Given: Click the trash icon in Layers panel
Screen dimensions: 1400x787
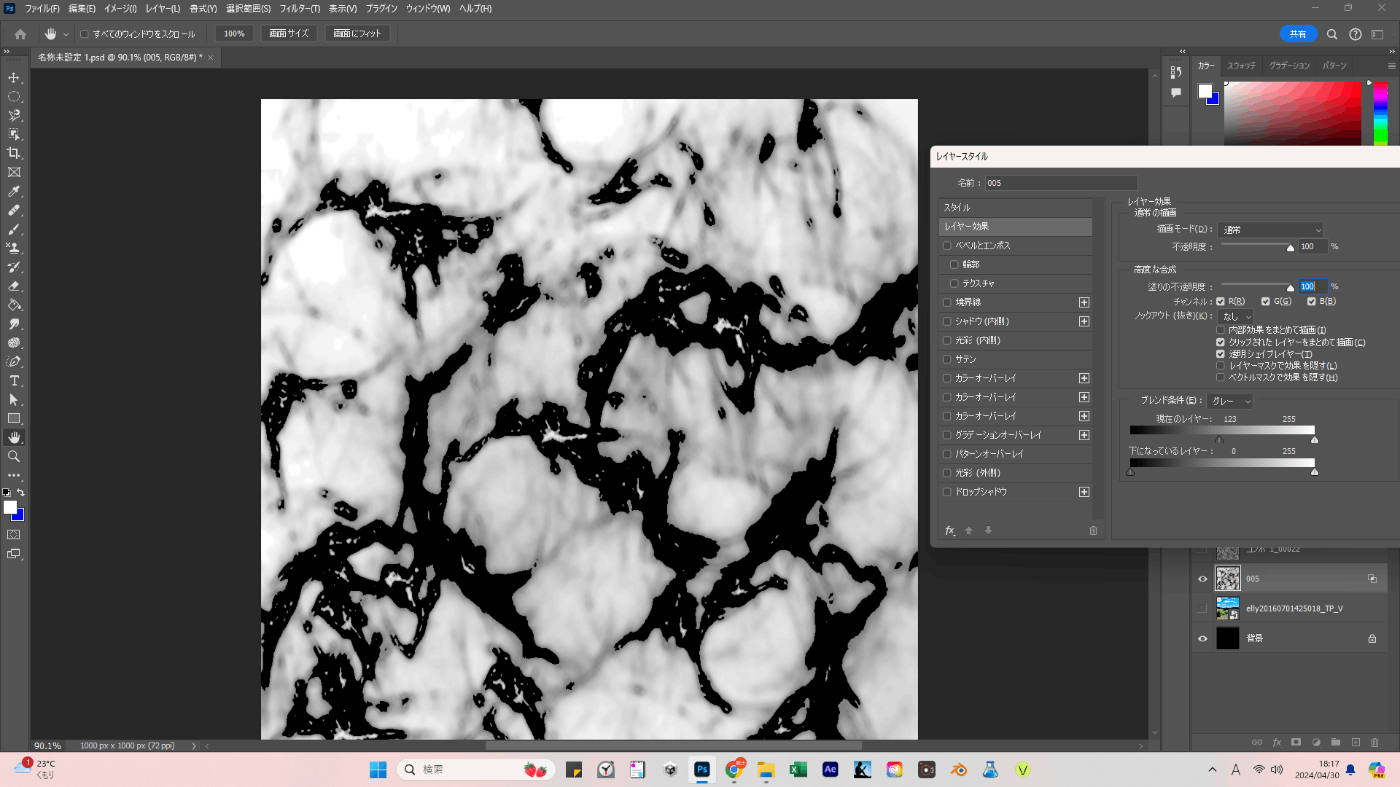Looking at the screenshot, I should coord(1376,742).
